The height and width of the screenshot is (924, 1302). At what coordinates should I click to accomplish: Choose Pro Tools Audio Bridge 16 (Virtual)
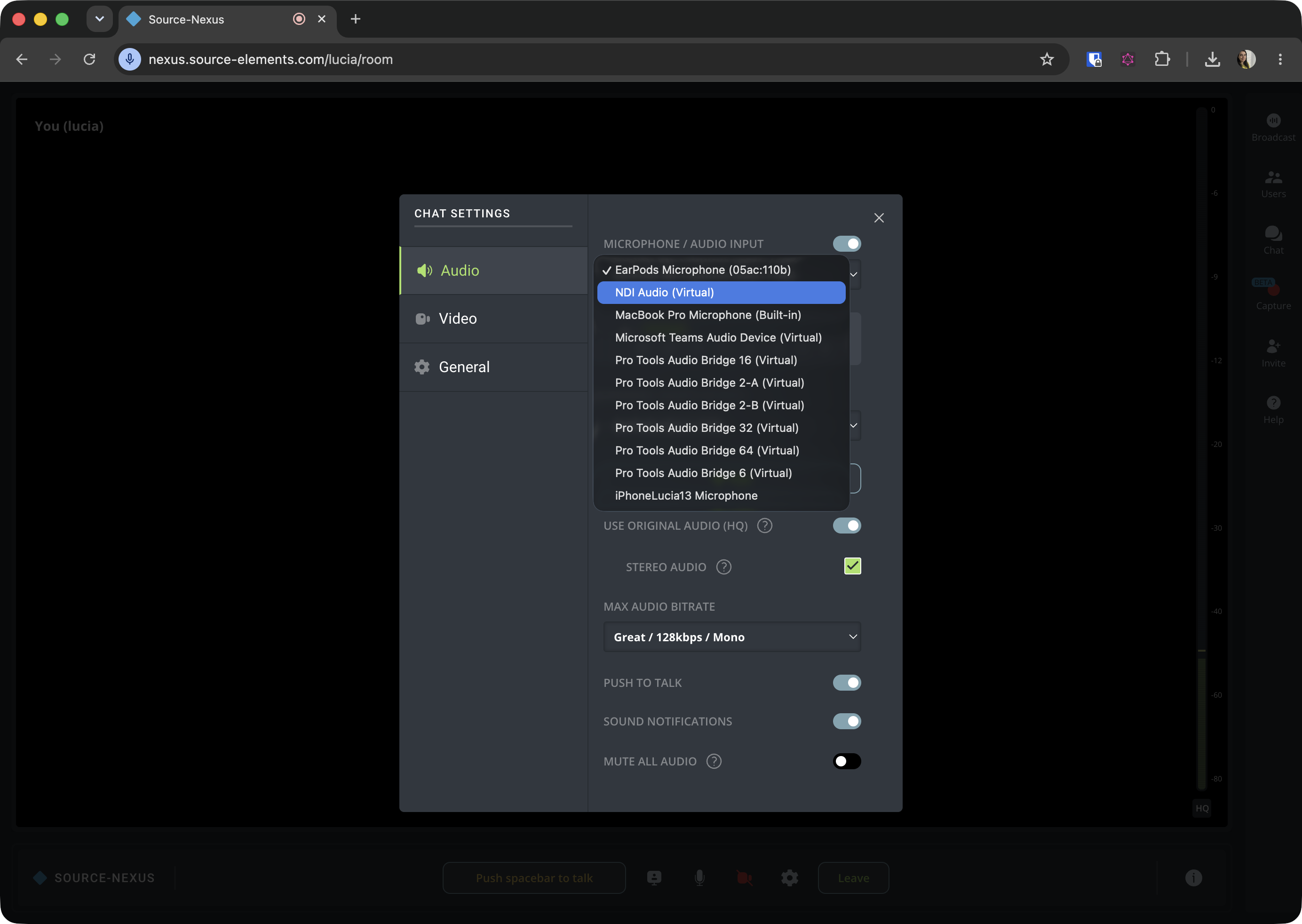point(721,360)
